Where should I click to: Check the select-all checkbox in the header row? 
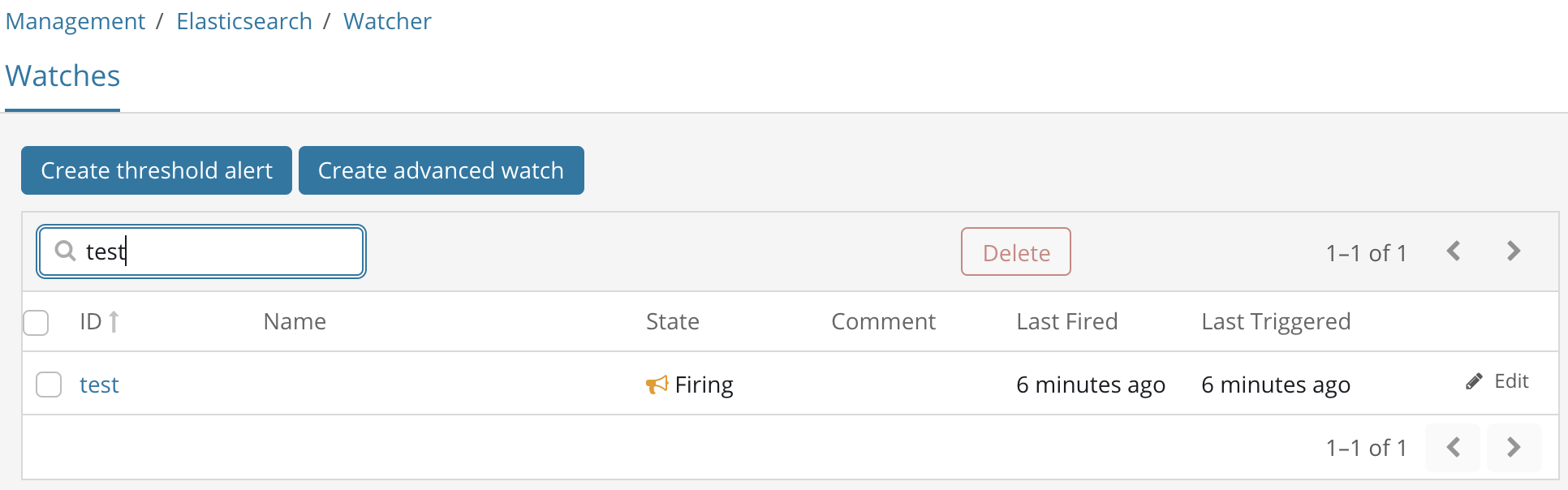pos(36,322)
